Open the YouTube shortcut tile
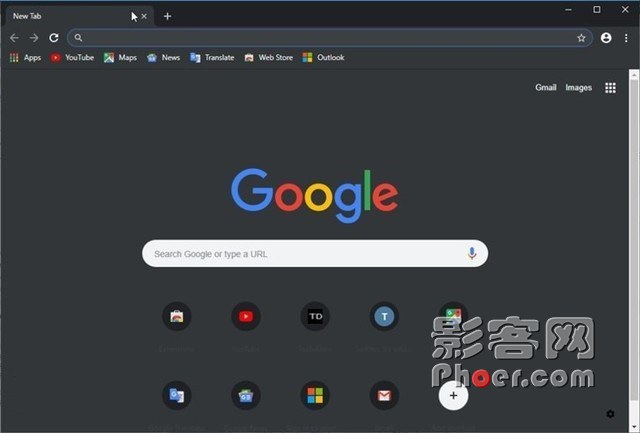The width and height of the screenshot is (640, 433). tap(246, 316)
